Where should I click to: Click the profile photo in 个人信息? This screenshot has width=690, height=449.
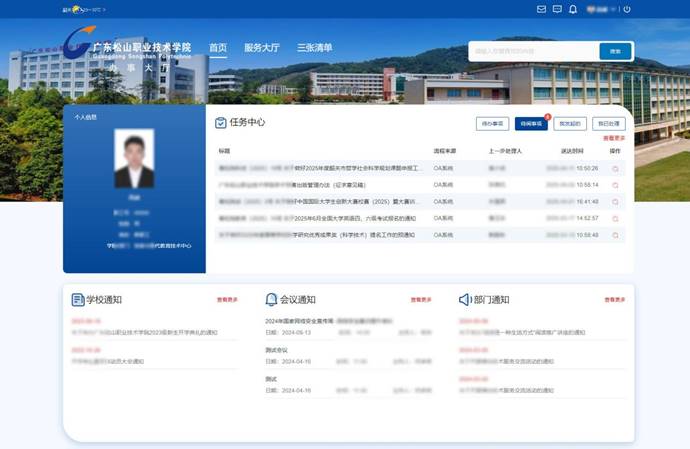(134, 158)
